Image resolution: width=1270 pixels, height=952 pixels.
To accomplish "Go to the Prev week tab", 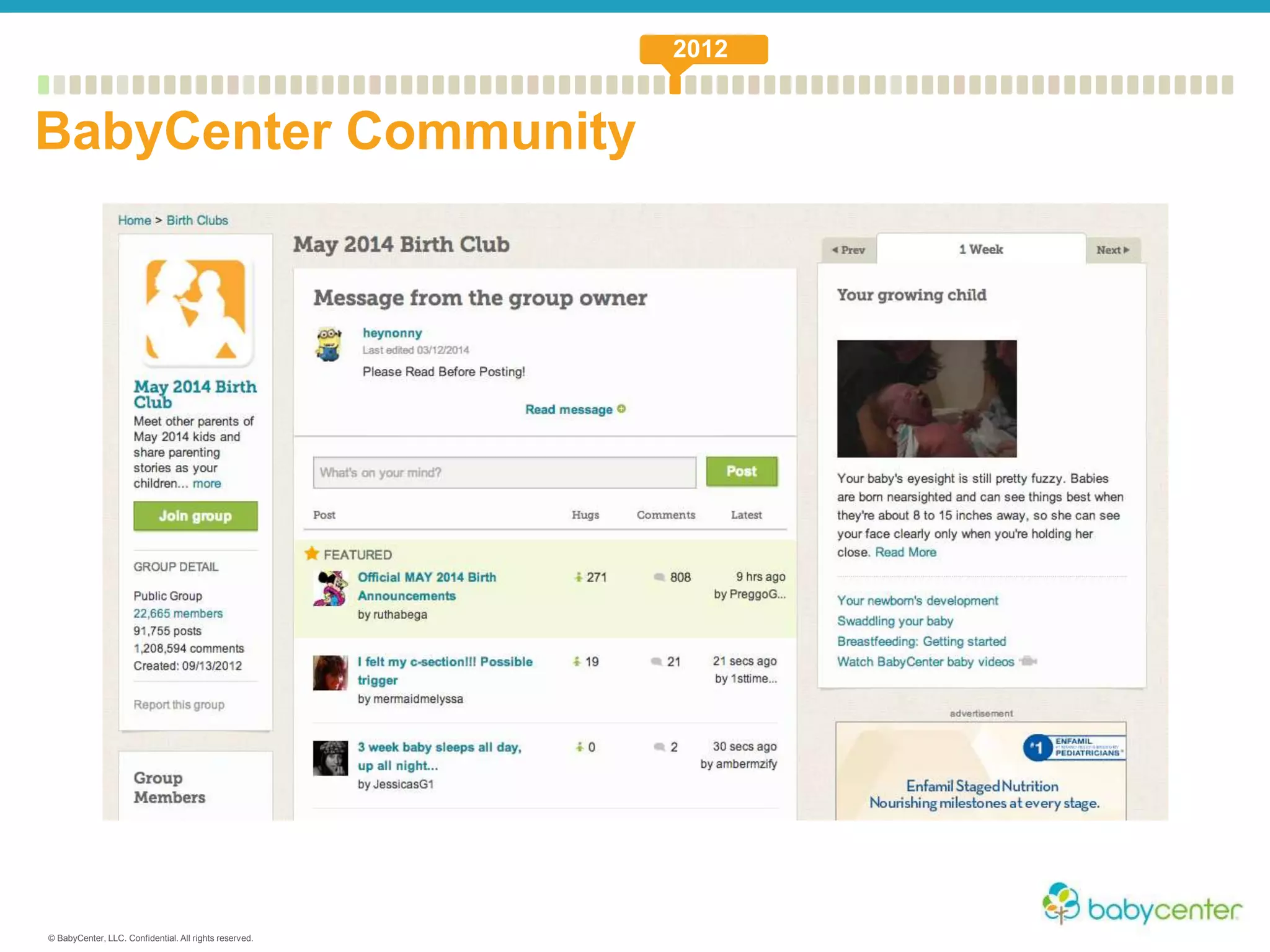I will (849, 250).
